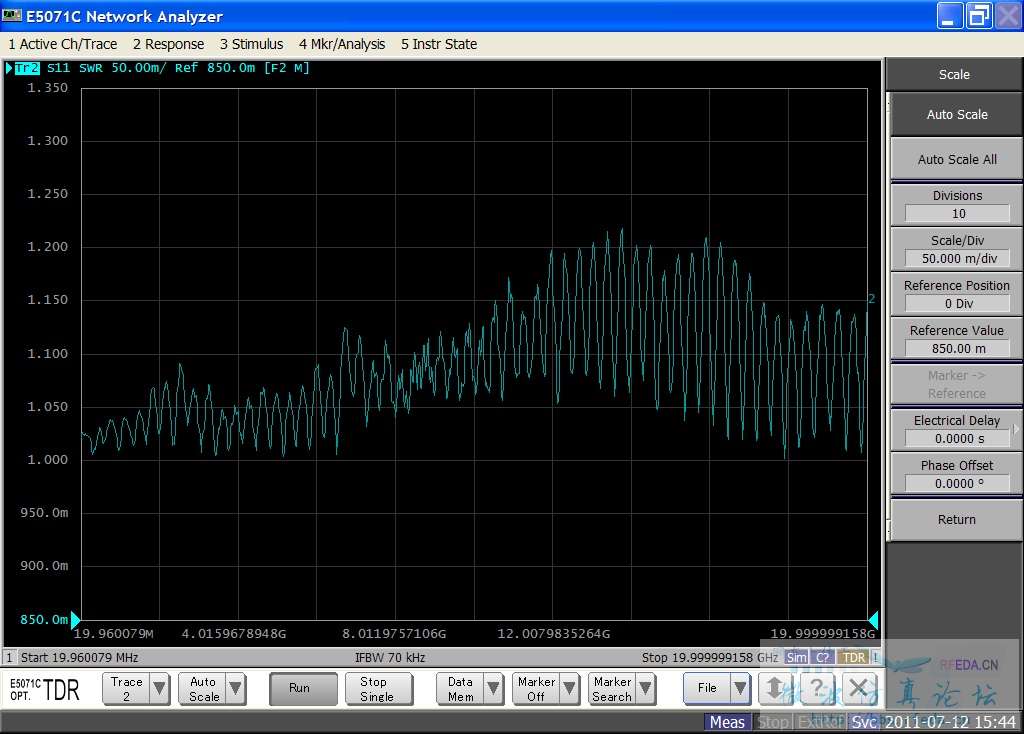
Task: Click the Svc status bar indicator
Action: click(x=864, y=722)
